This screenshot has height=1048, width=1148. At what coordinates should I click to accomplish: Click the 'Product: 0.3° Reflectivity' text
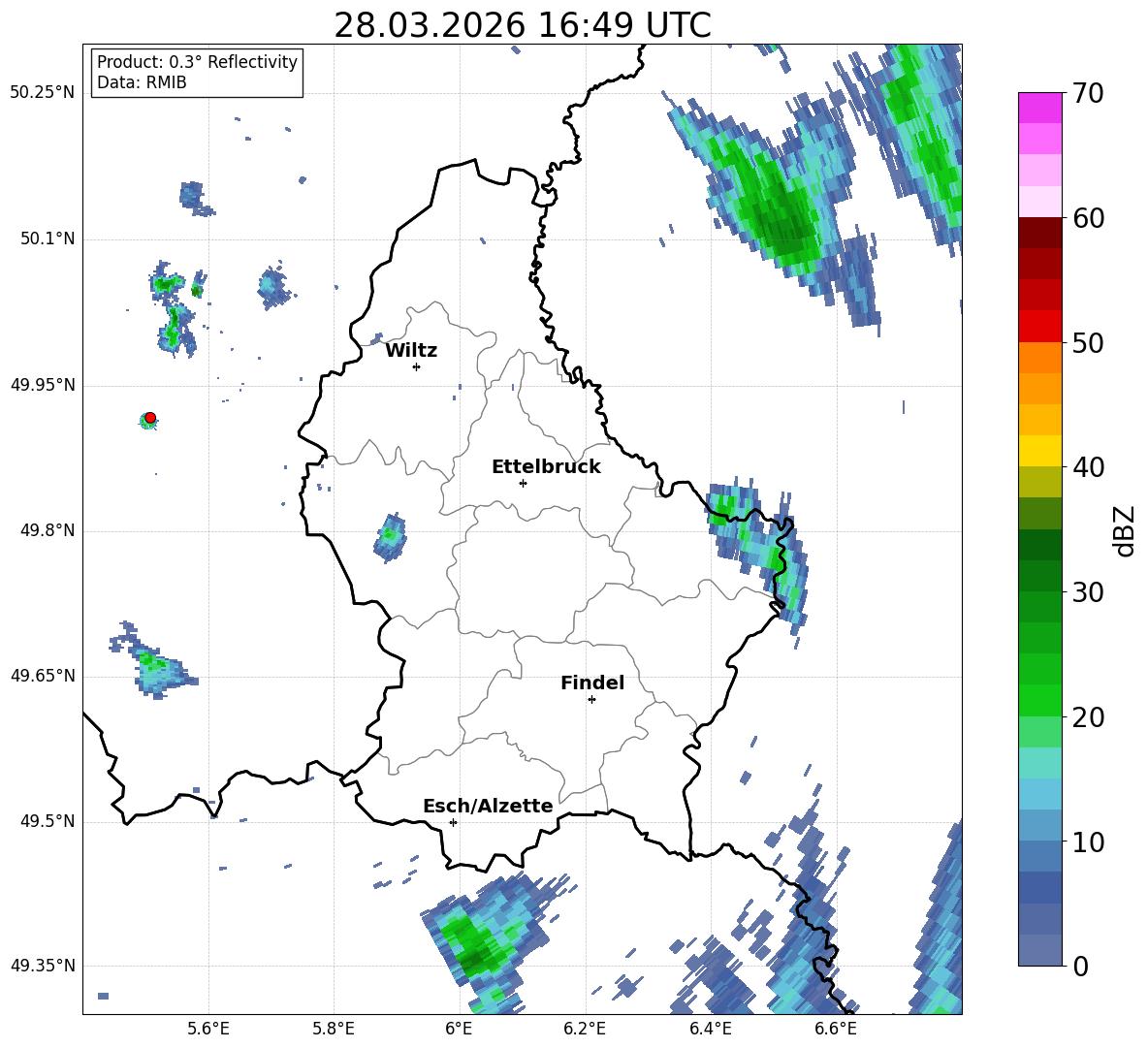[197, 61]
